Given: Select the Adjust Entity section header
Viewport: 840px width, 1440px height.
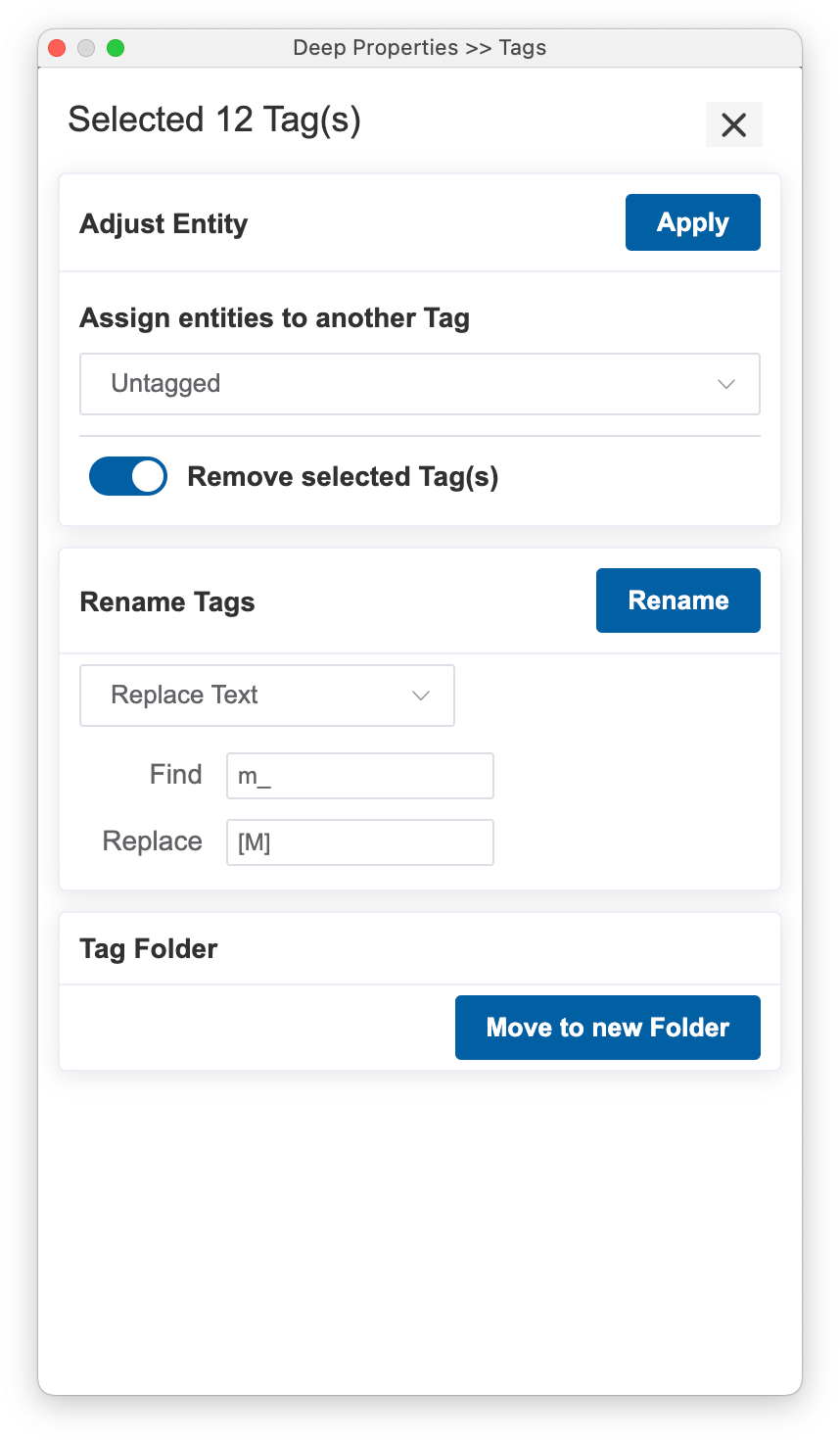Looking at the screenshot, I should (x=163, y=223).
